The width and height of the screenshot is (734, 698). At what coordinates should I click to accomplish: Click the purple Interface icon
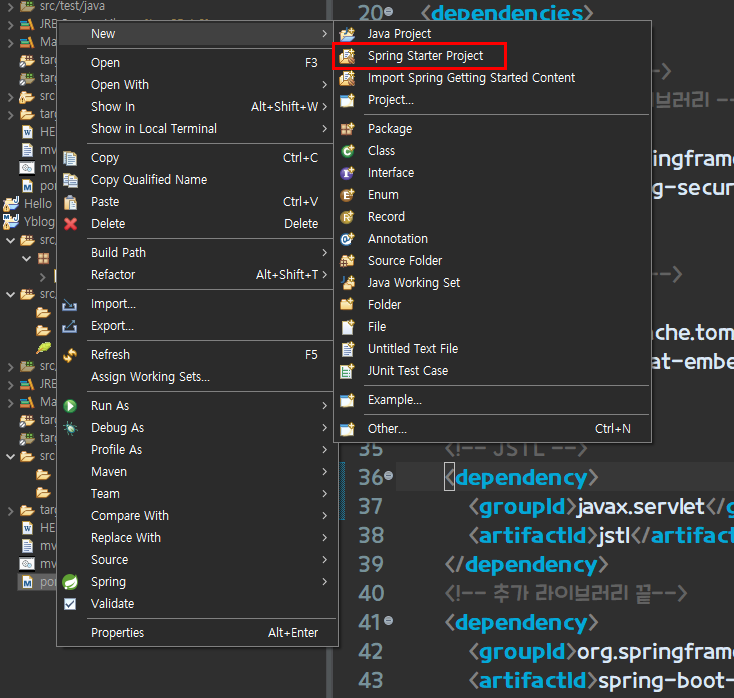(x=347, y=173)
